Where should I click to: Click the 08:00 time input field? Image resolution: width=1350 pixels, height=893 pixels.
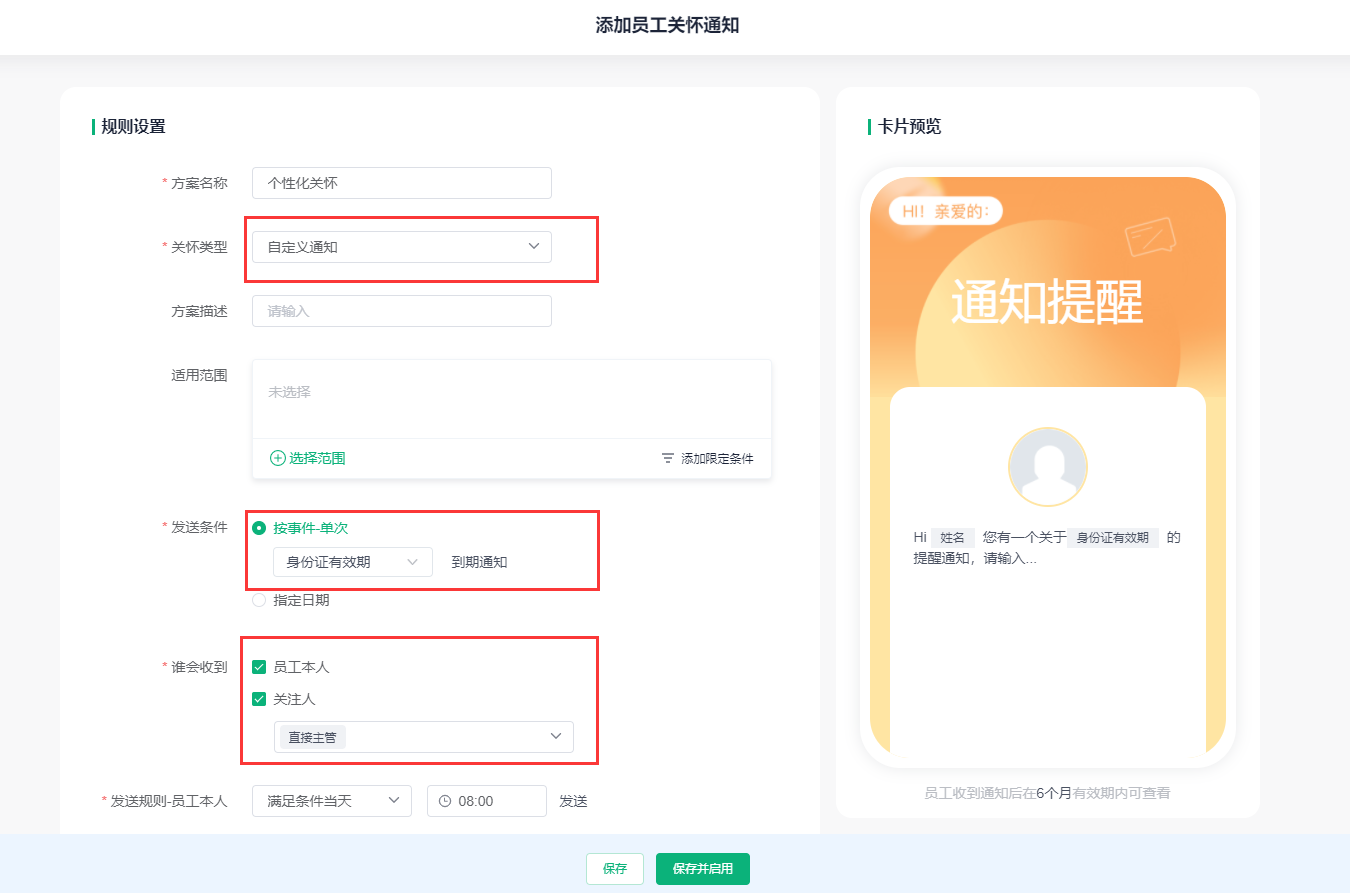[x=496, y=801]
